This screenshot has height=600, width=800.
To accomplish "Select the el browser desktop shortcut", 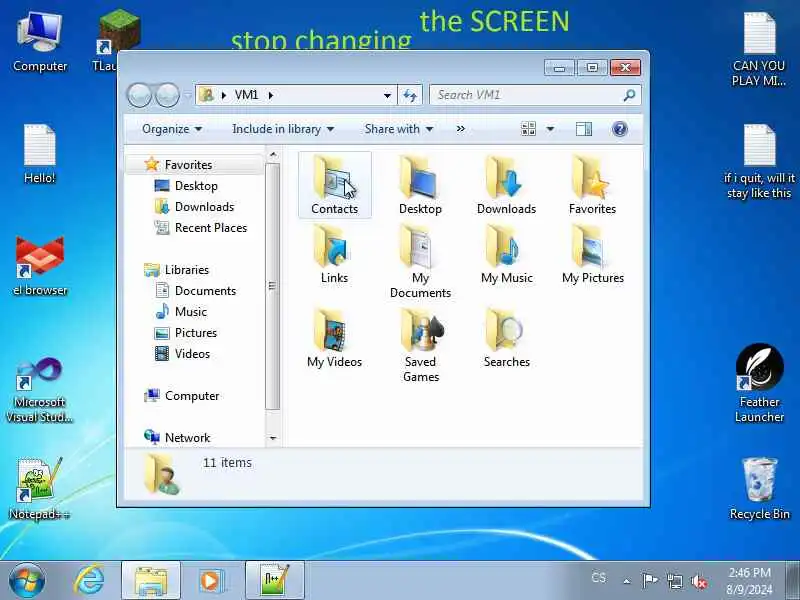I will 40,266.
